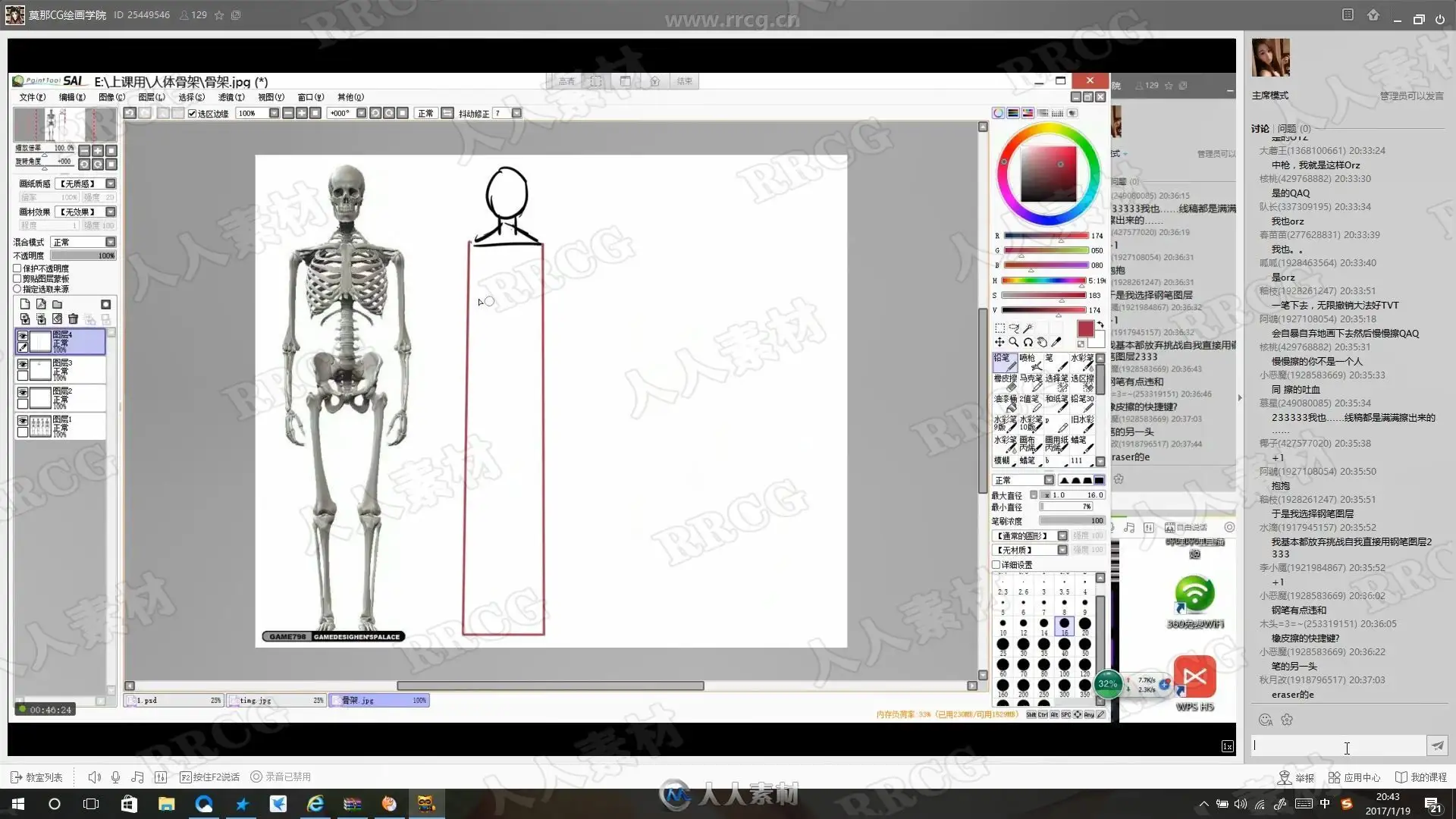Enable 保护不透明度 checkbox
The width and height of the screenshot is (1456, 819).
17,268
